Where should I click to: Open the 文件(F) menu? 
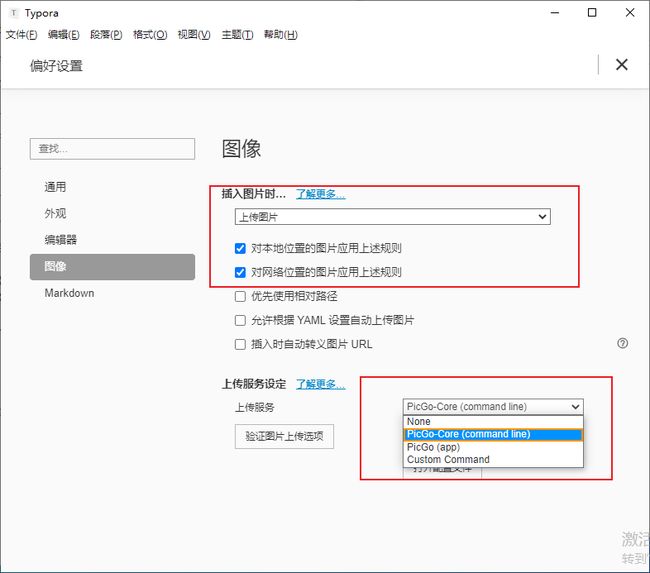pos(21,34)
